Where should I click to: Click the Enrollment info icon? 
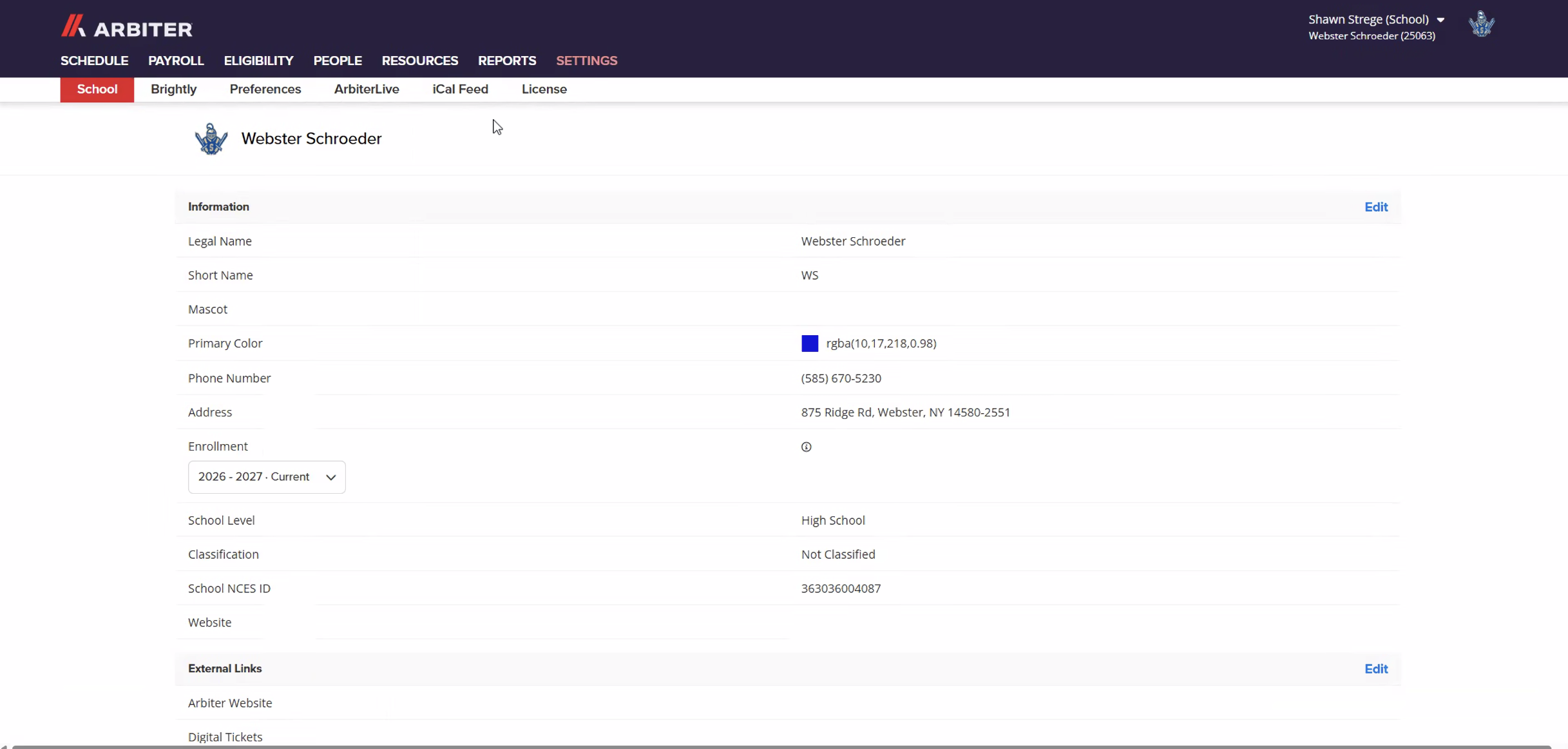coord(806,447)
